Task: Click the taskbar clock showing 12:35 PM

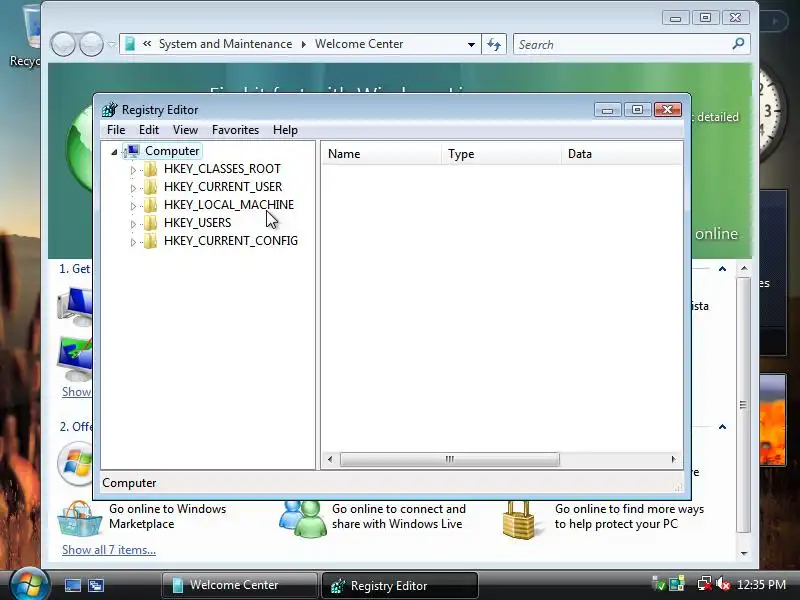Action: pyautogui.click(x=762, y=585)
